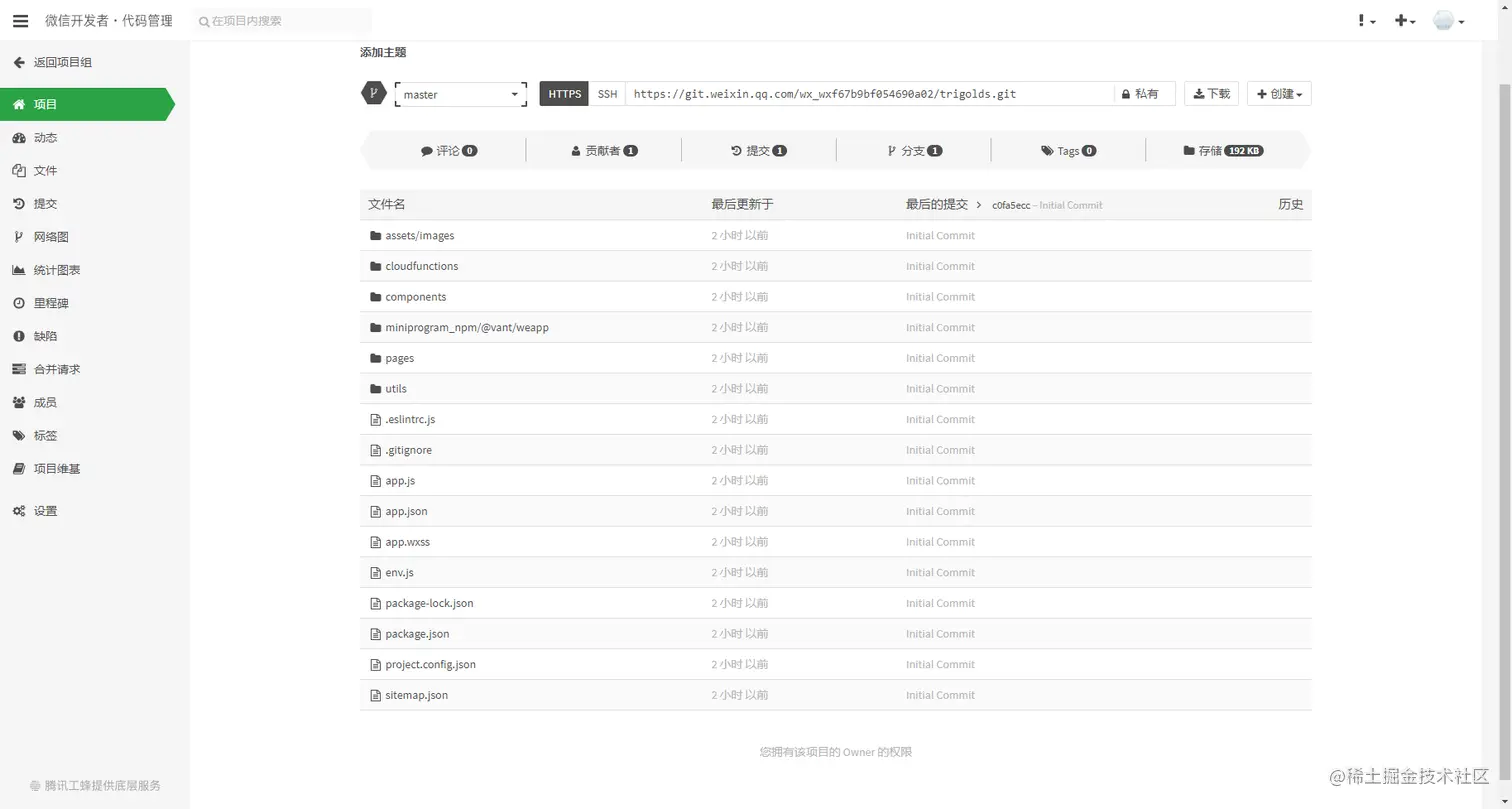Open the 提交 commits count tab
The height and width of the screenshot is (809, 1512).
759,151
